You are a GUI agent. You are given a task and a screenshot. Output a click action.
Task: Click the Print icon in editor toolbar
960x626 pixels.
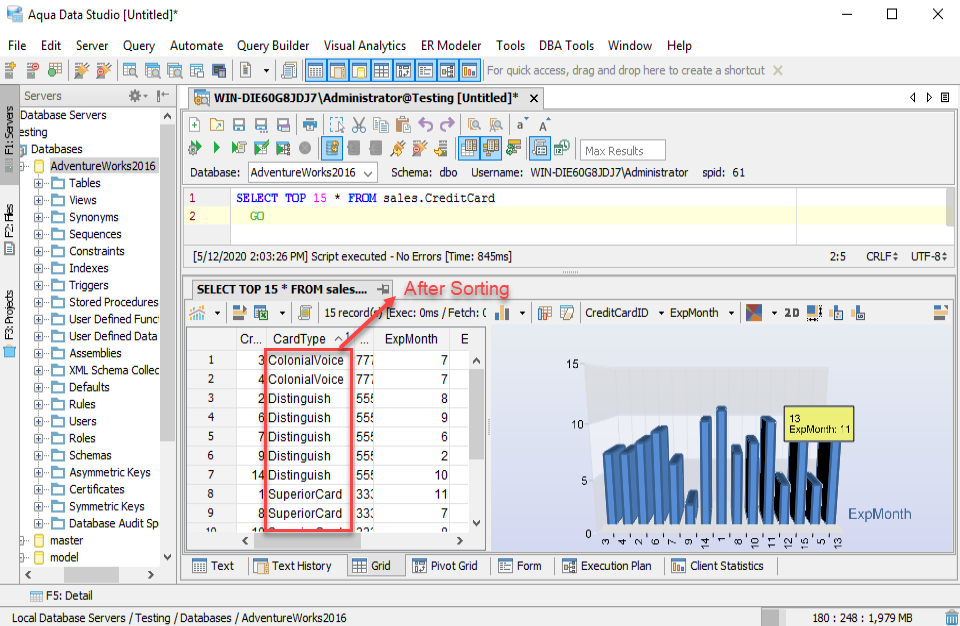click(310, 125)
